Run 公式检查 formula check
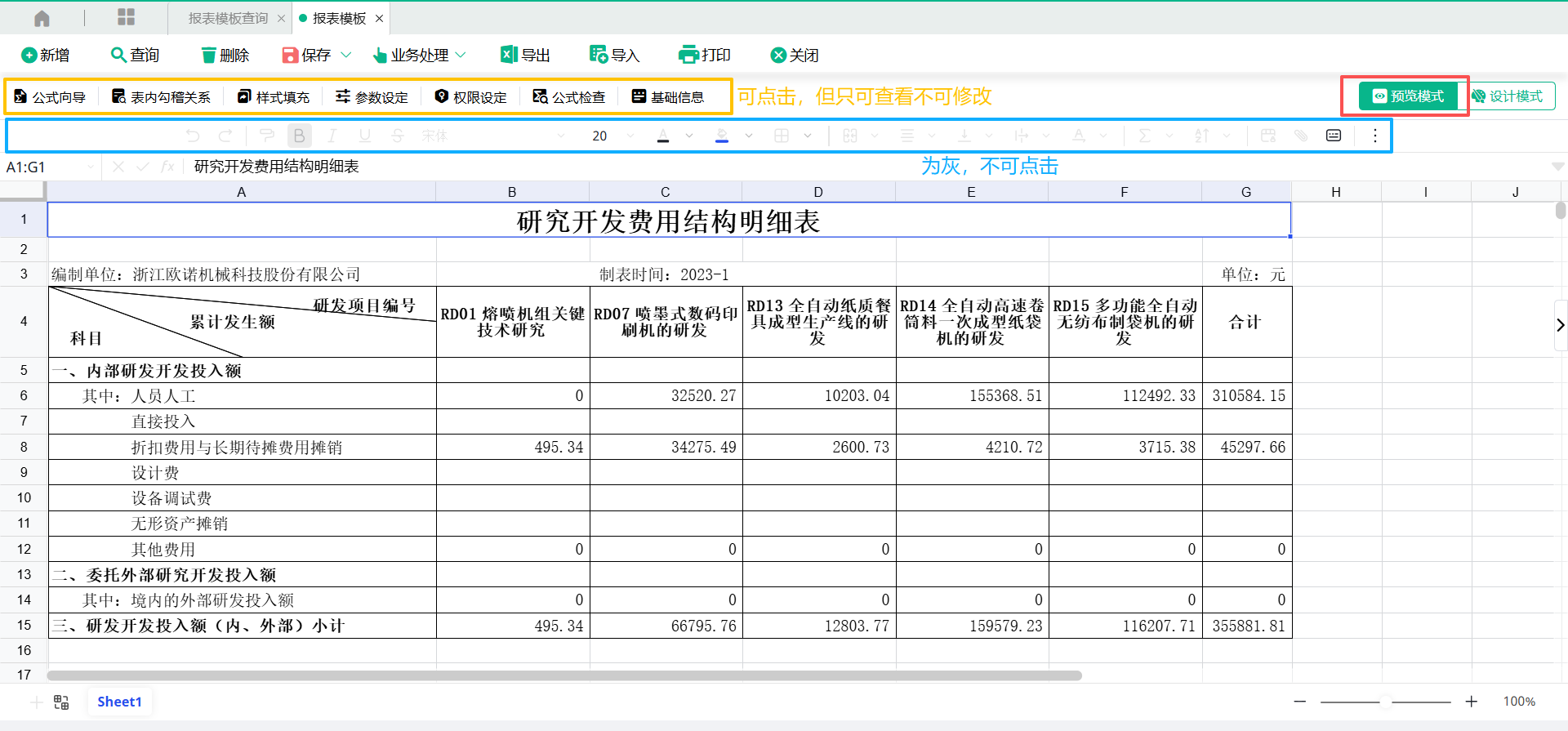 pos(569,97)
